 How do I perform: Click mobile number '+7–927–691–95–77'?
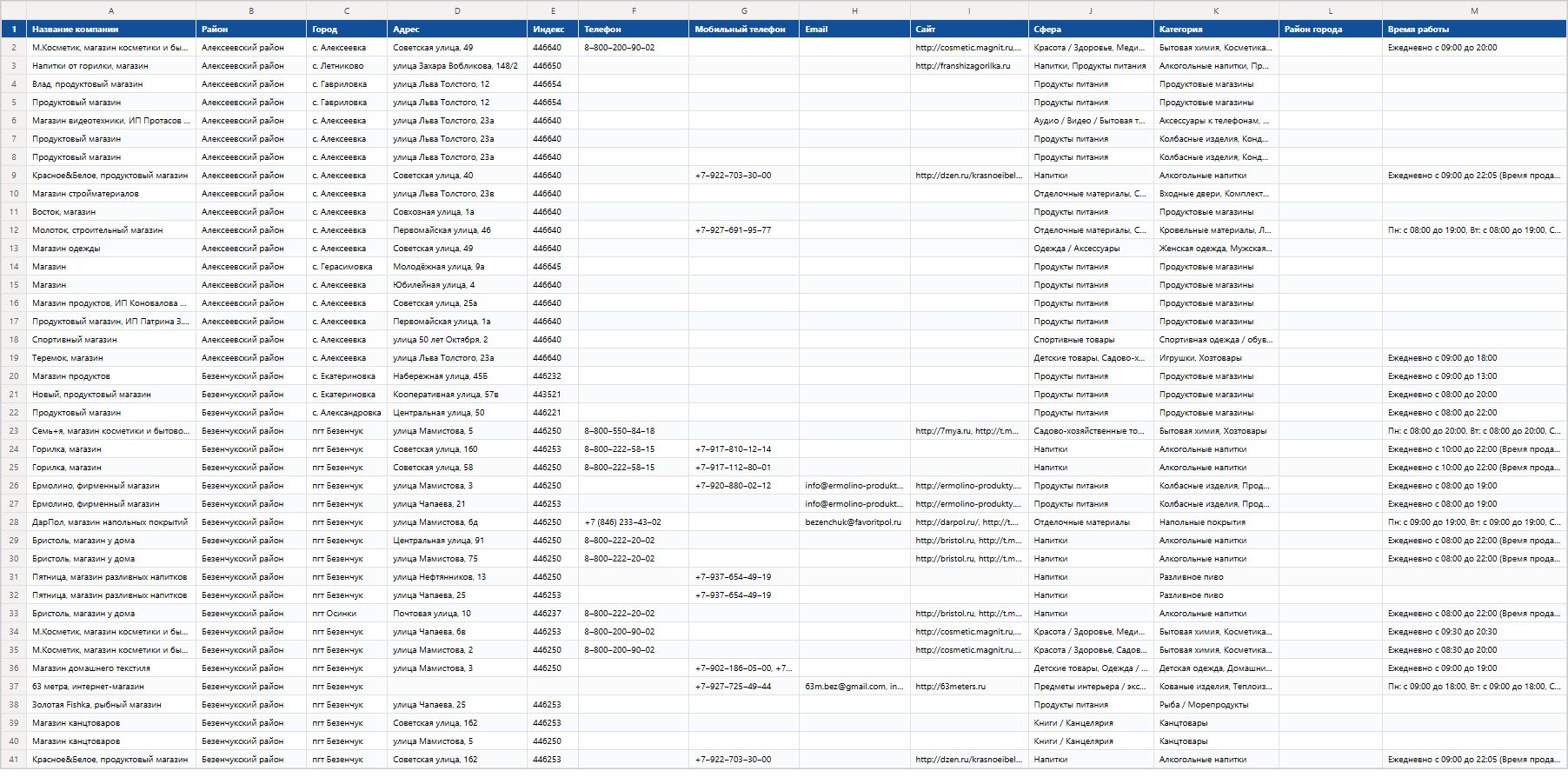pyautogui.click(x=744, y=230)
